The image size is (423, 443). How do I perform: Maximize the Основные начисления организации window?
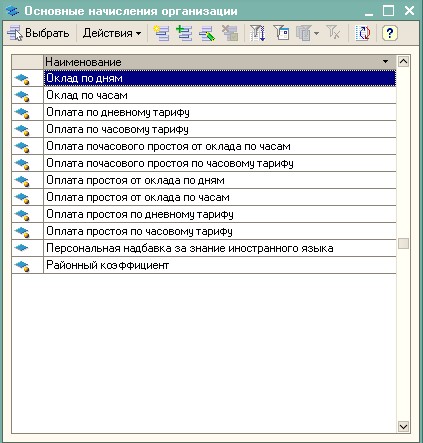tap(388, 11)
